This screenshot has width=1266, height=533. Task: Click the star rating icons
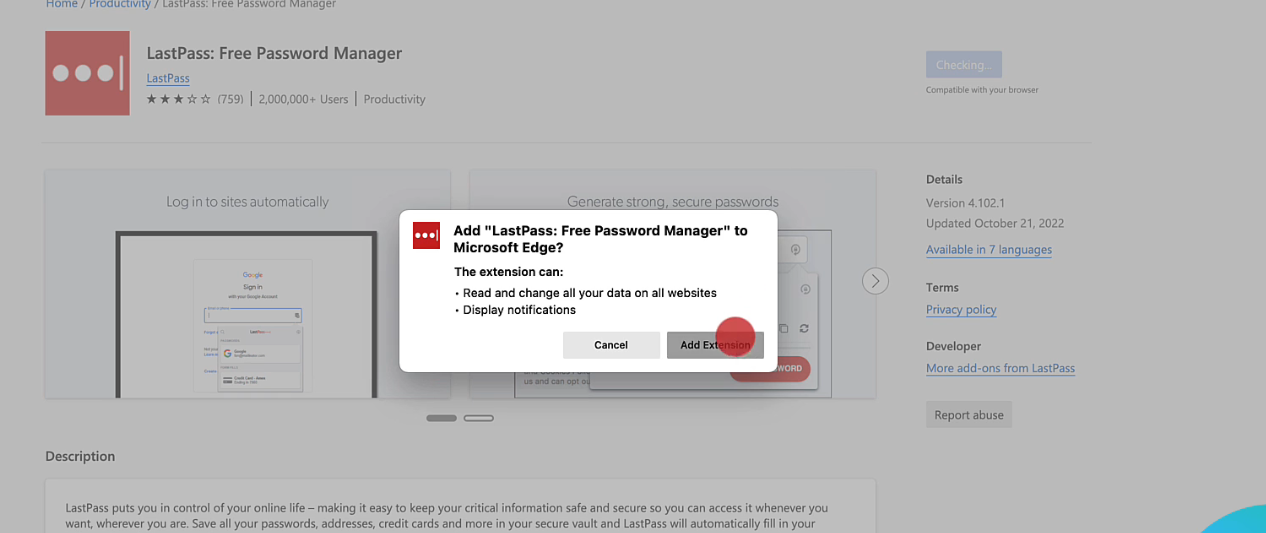pyautogui.click(x=179, y=99)
